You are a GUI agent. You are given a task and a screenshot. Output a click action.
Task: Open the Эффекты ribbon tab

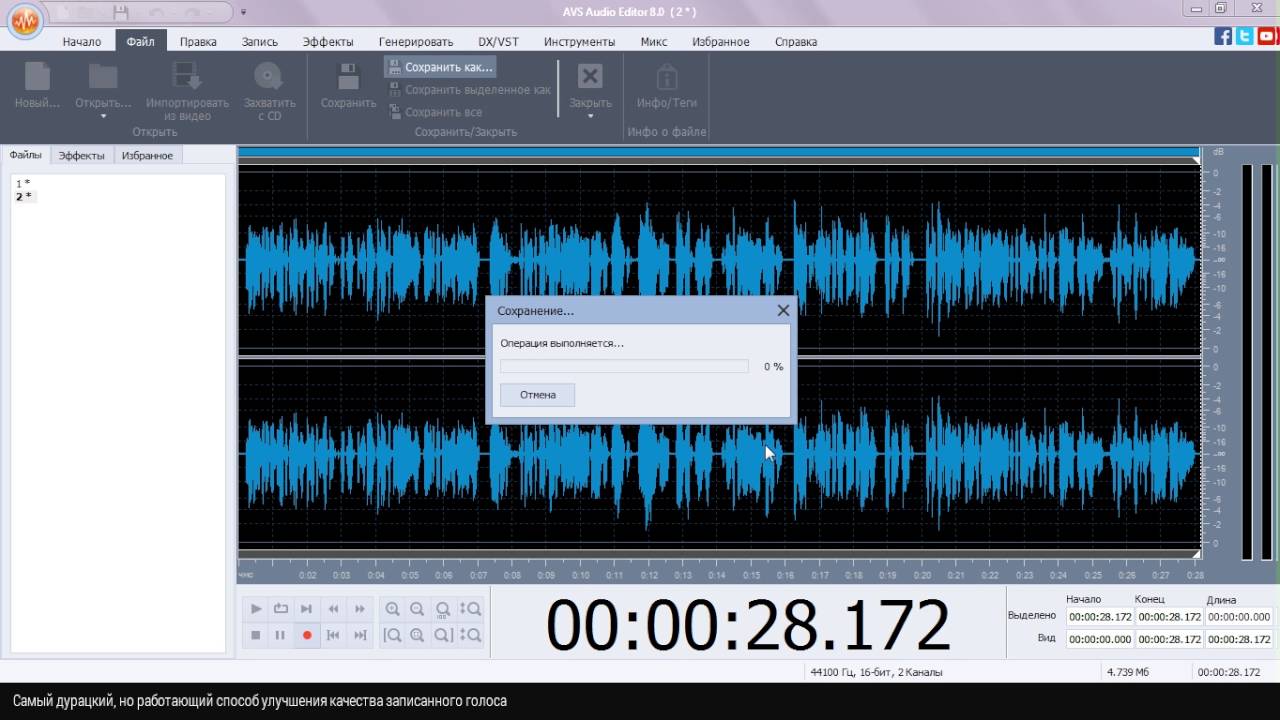[328, 42]
